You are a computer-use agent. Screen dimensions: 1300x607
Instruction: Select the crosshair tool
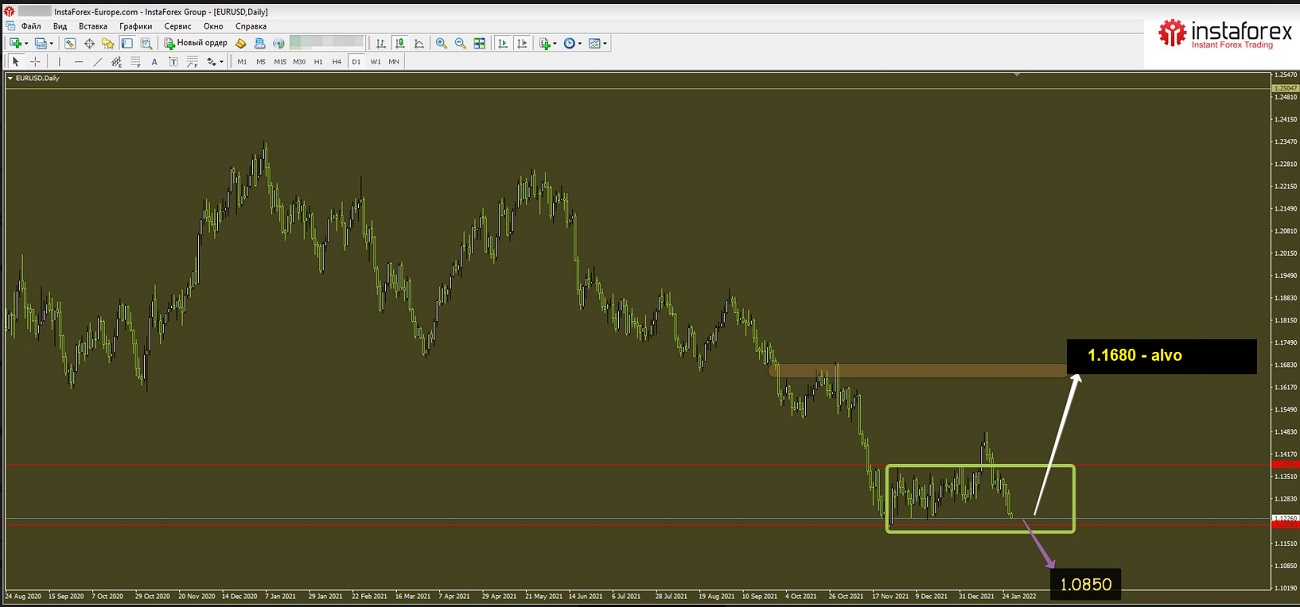point(35,62)
